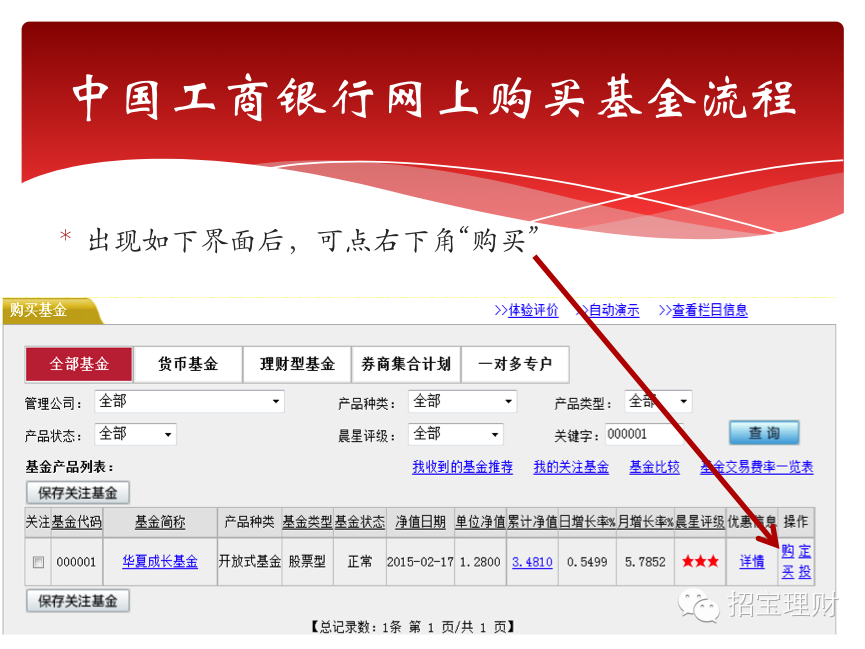Open the 详情 details link
This screenshot has height=649, width=865.
pyautogui.click(x=752, y=562)
